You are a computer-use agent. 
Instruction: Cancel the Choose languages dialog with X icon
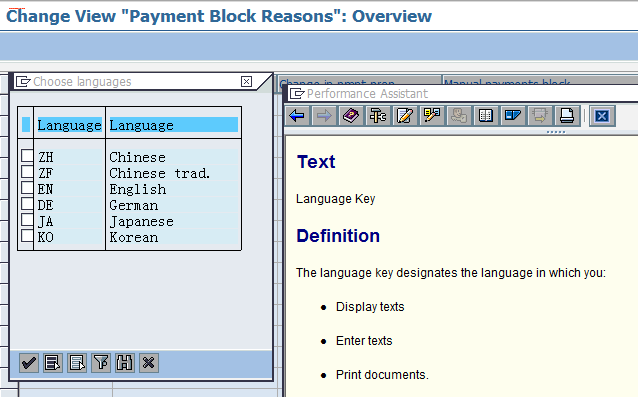(149, 362)
